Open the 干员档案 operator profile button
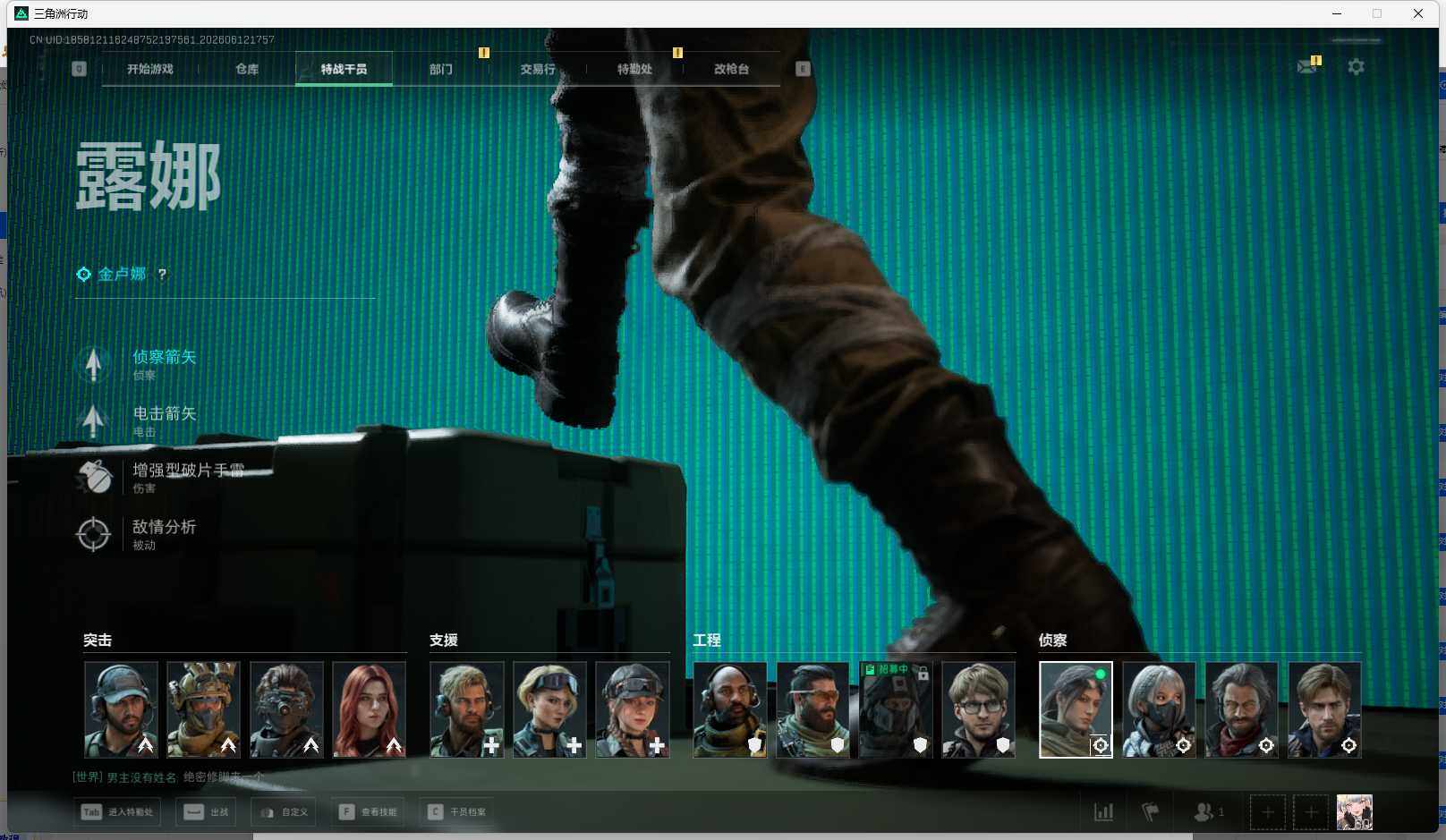 456,812
